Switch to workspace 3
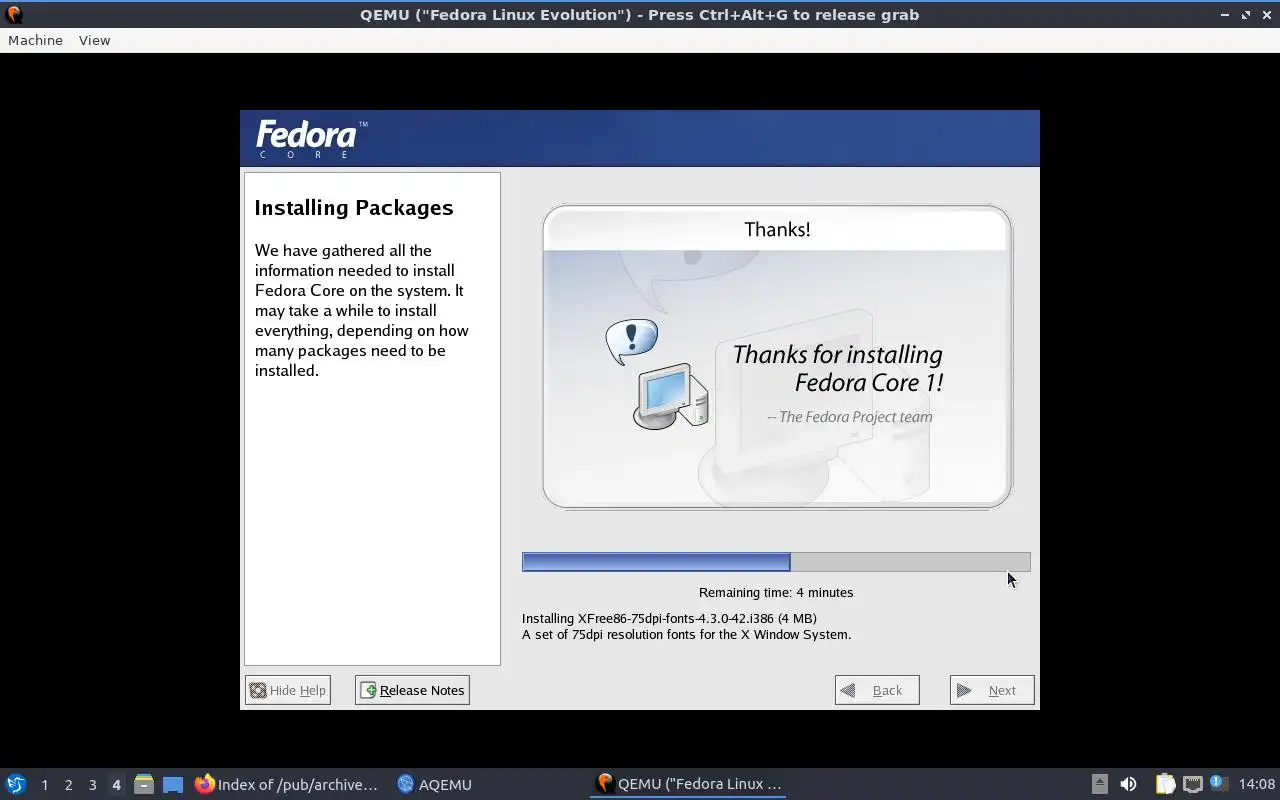1280x800 pixels. click(92, 785)
